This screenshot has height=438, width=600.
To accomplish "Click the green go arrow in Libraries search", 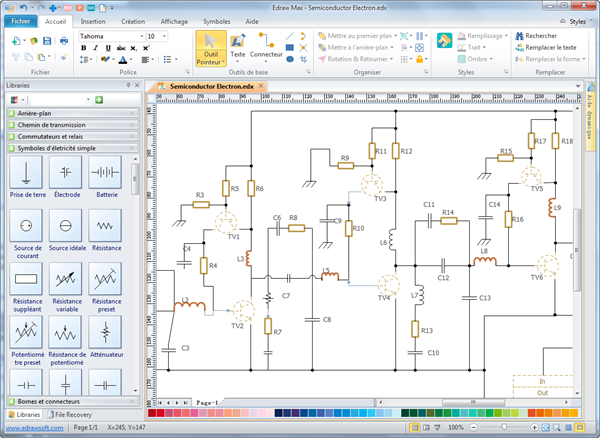I will [x=99, y=100].
